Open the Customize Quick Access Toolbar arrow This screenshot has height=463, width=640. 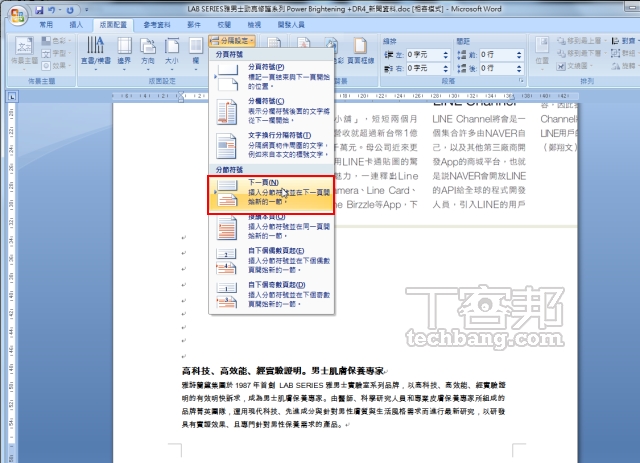tap(87, 10)
